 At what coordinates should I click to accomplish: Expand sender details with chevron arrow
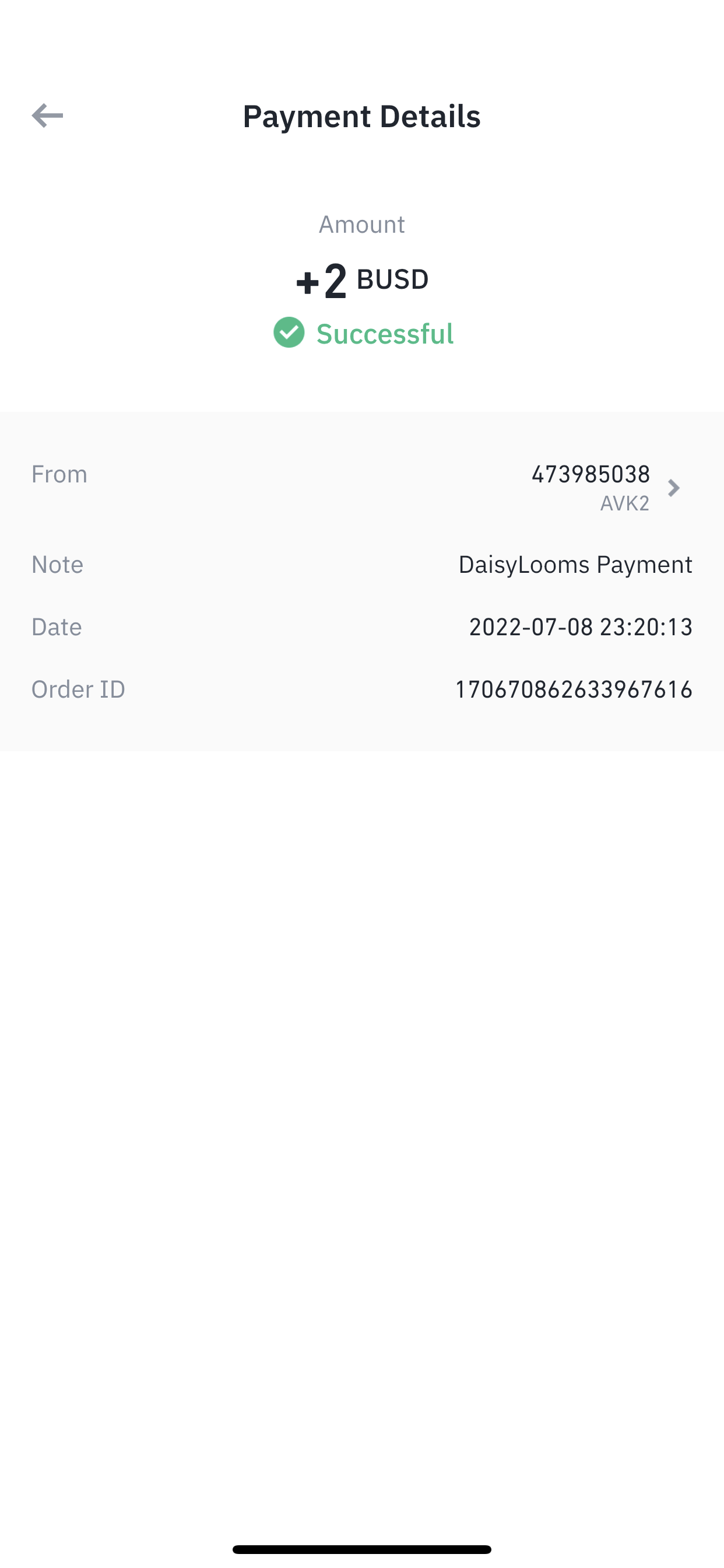[673, 488]
